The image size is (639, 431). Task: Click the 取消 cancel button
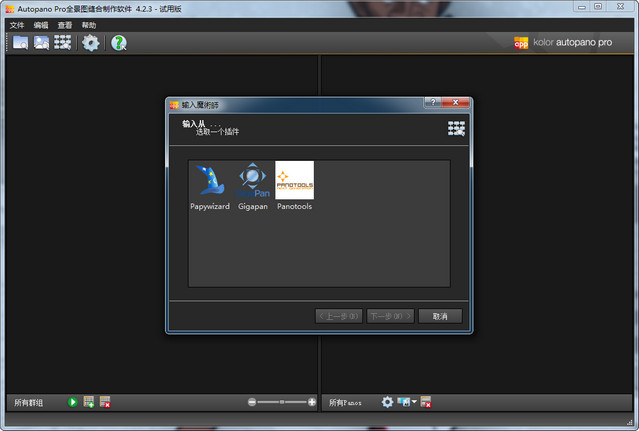click(x=440, y=316)
